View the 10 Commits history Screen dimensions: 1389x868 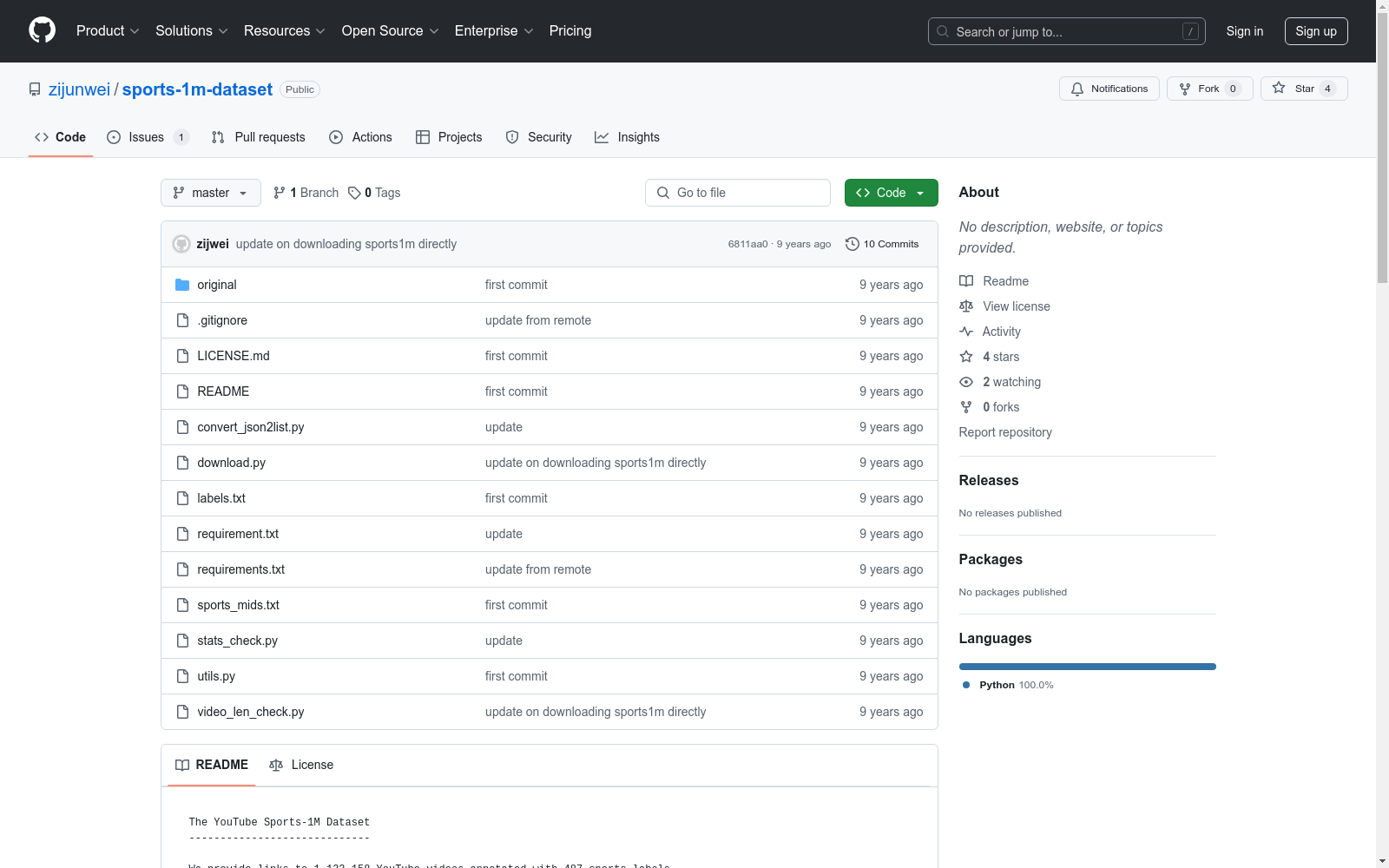coord(882,244)
